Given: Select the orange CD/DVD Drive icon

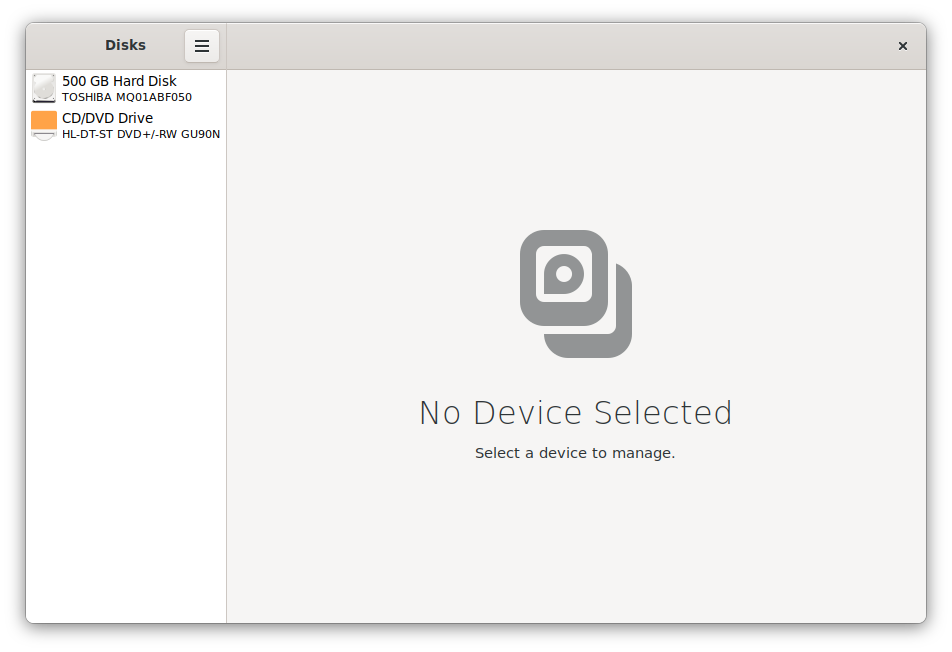Looking at the screenshot, I should (44, 125).
